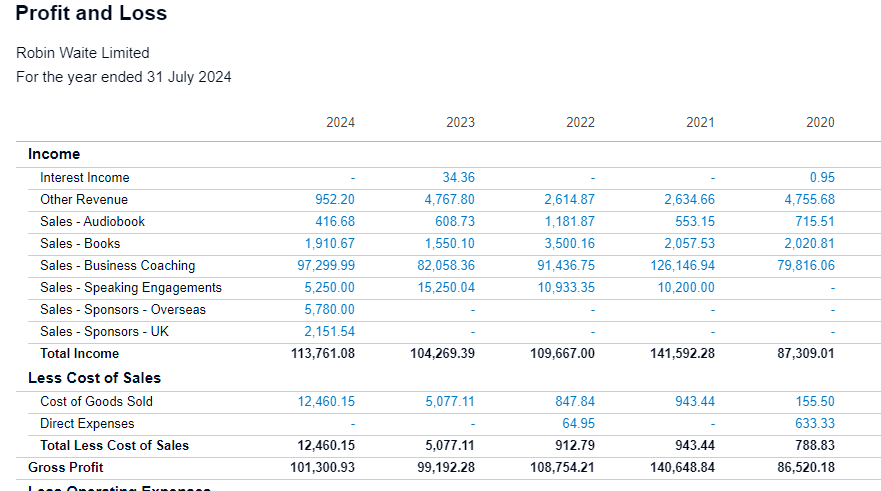Select the 2020 column header

820,122
